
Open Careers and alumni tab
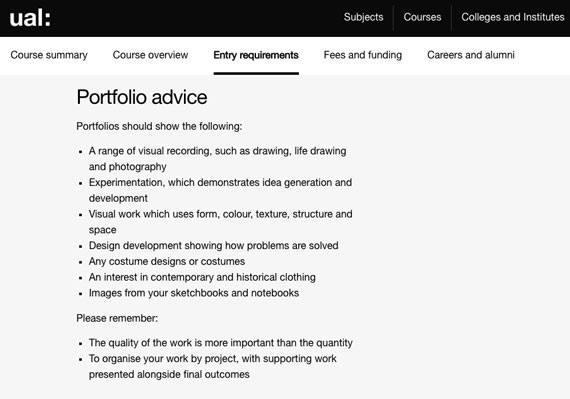471,55
